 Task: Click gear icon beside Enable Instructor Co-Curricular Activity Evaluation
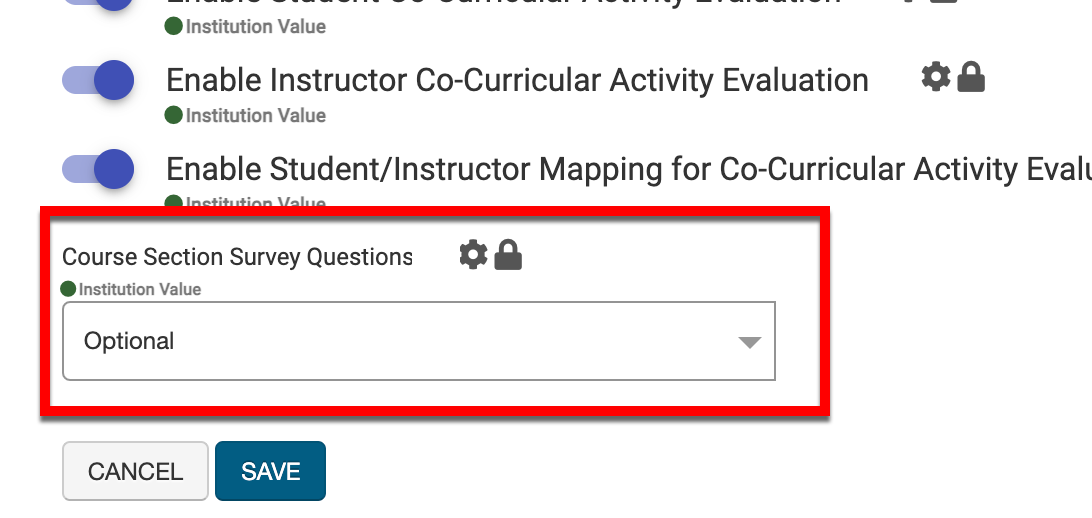pos(936,77)
